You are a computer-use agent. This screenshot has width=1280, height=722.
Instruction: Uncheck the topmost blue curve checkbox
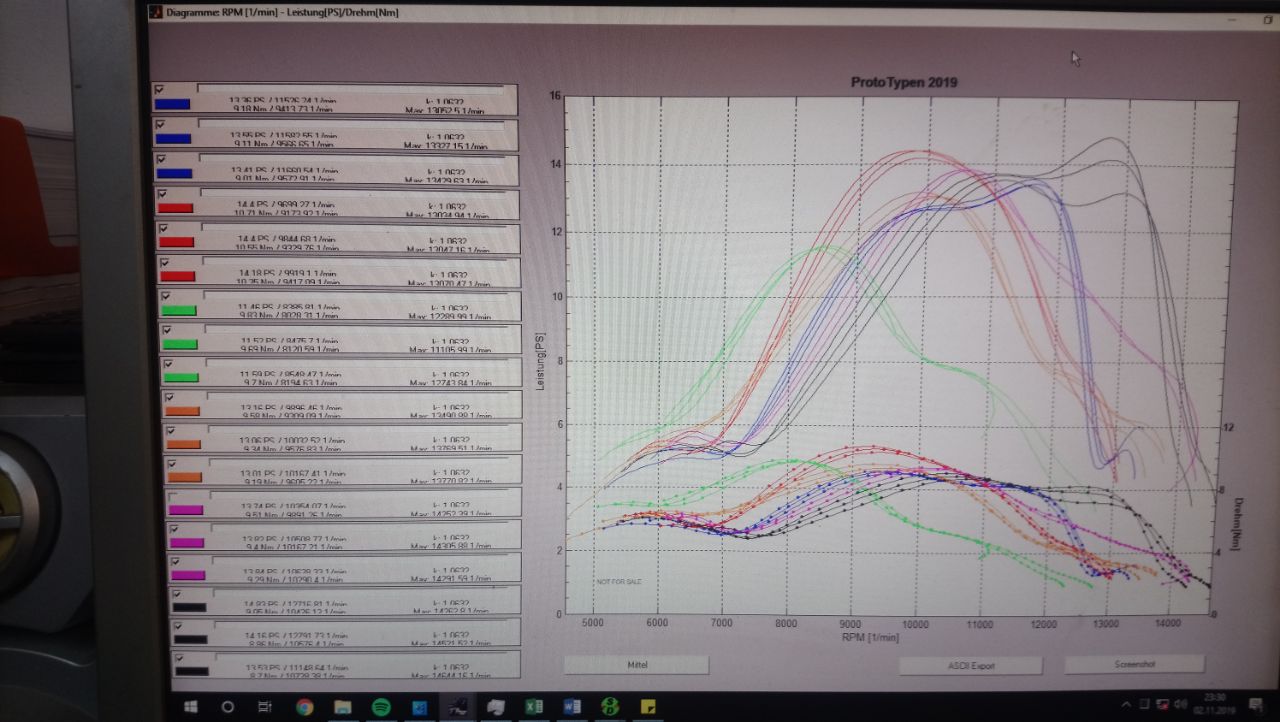(159, 90)
